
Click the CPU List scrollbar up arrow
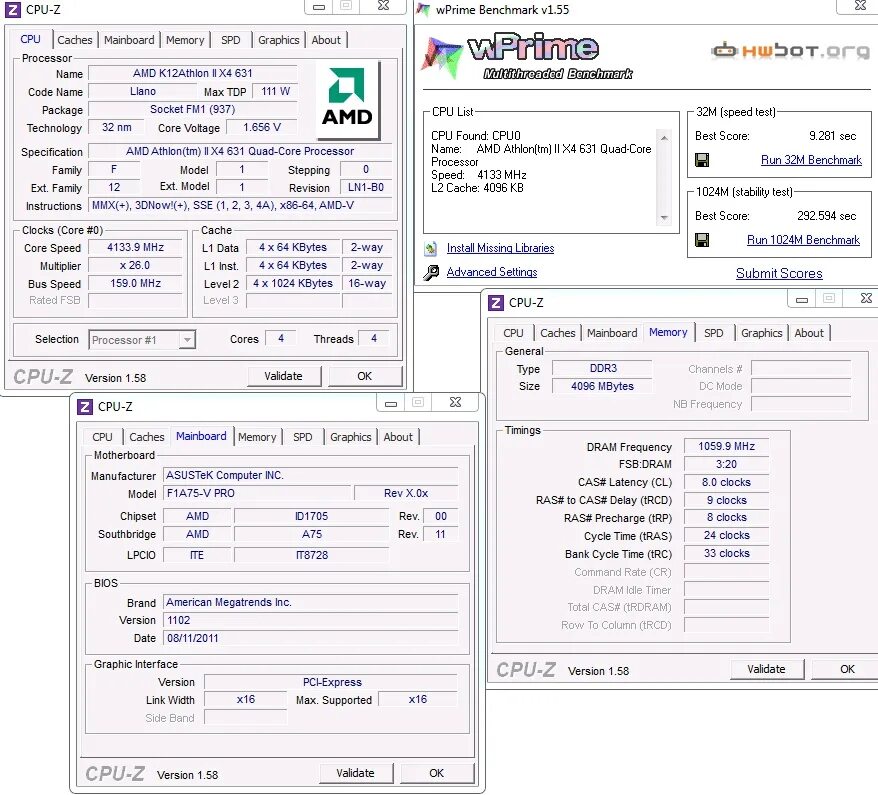coord(664,138)
